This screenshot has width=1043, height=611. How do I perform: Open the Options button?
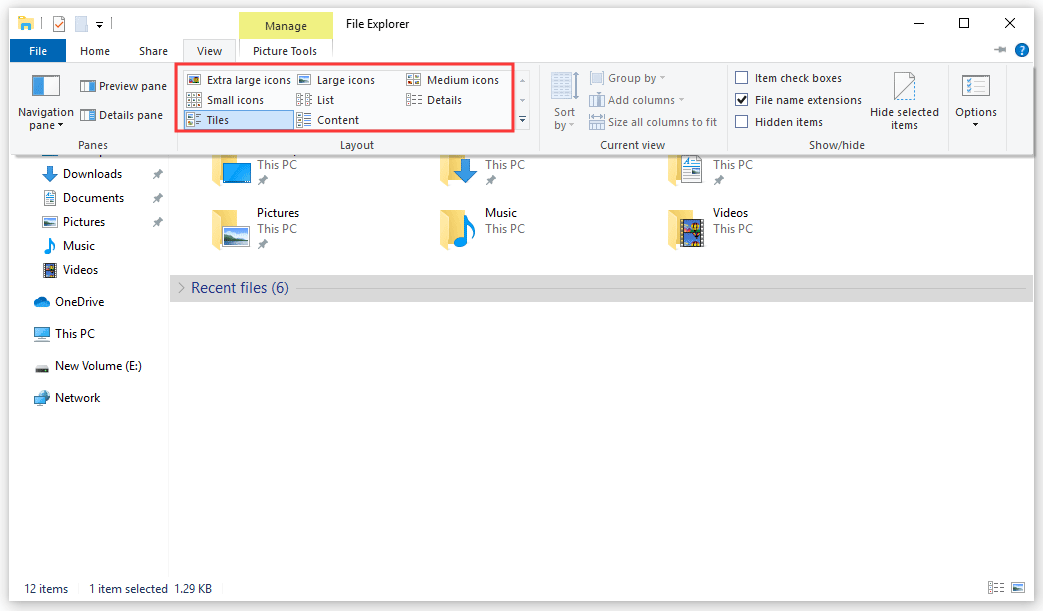point(976,102)
